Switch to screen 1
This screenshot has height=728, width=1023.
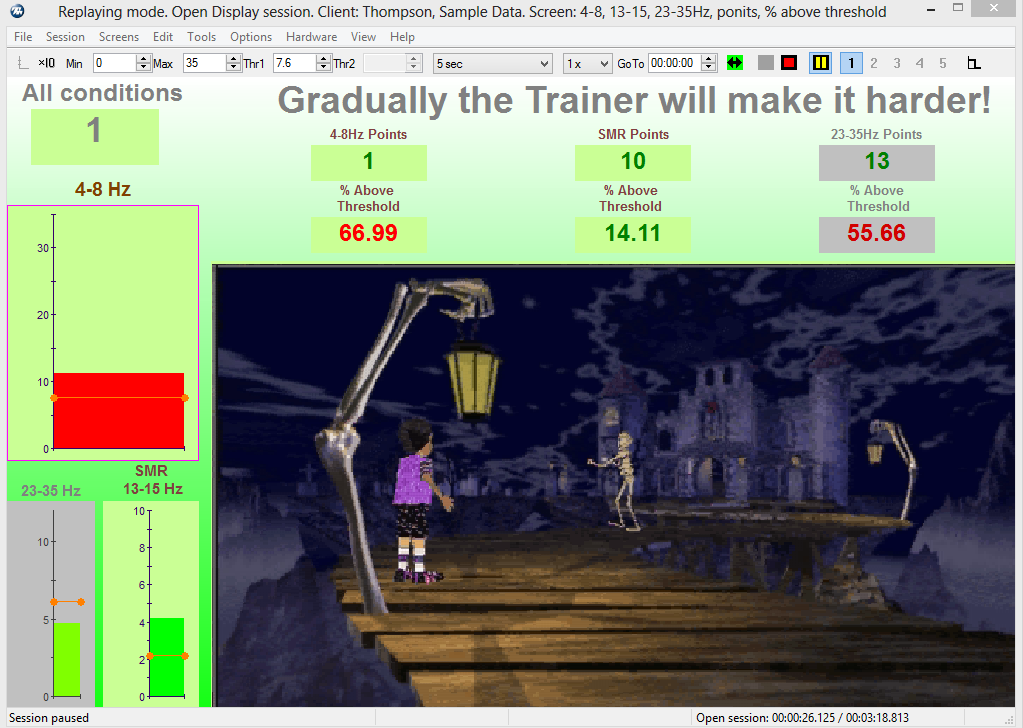coord(851,63)
